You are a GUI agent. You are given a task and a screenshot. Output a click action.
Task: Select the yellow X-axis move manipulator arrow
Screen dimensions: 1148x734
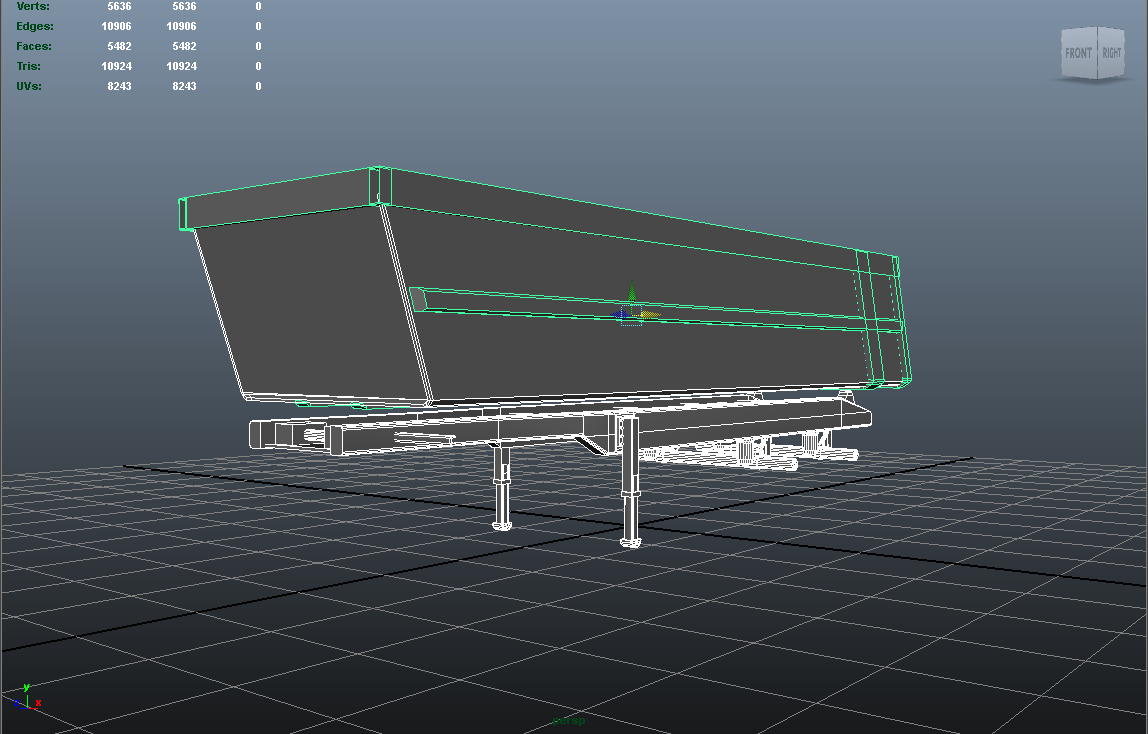tap(651, 315)
